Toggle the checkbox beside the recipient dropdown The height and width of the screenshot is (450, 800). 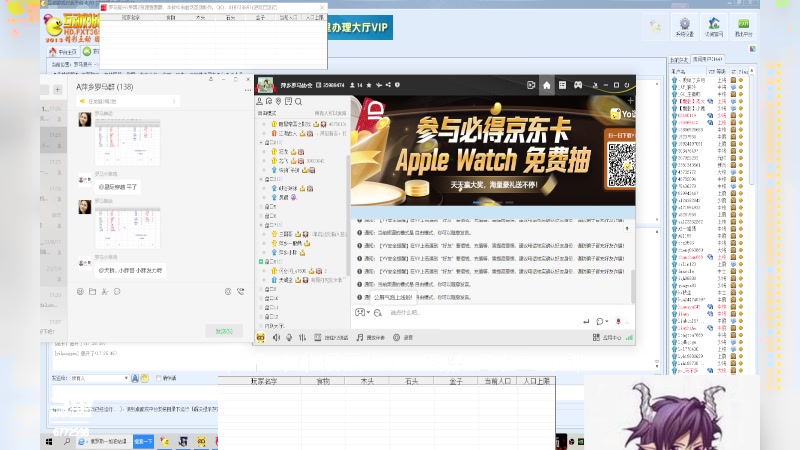(x=159, y=378)
